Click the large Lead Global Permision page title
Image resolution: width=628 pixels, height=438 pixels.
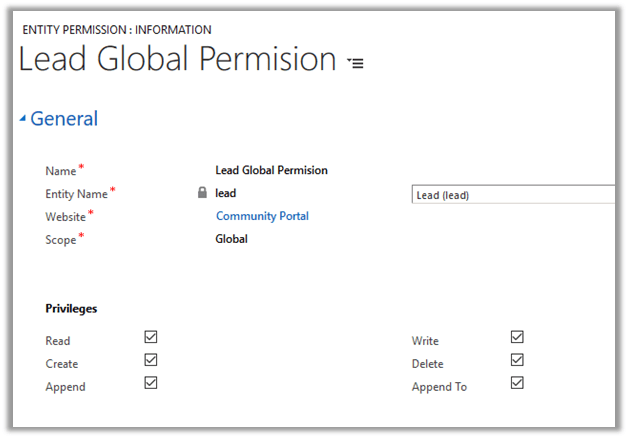[177, 60]
